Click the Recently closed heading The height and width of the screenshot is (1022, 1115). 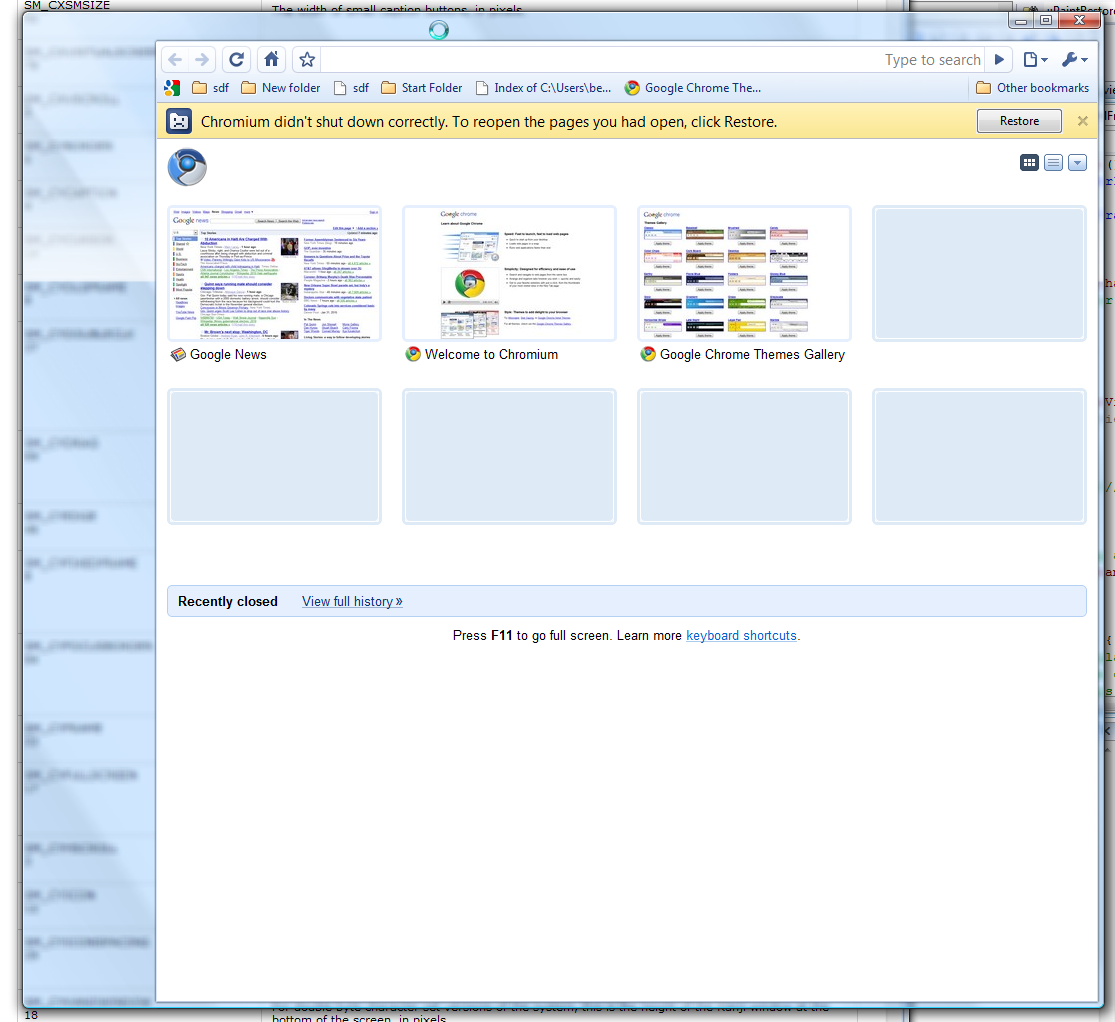click(x=228, y=602)
